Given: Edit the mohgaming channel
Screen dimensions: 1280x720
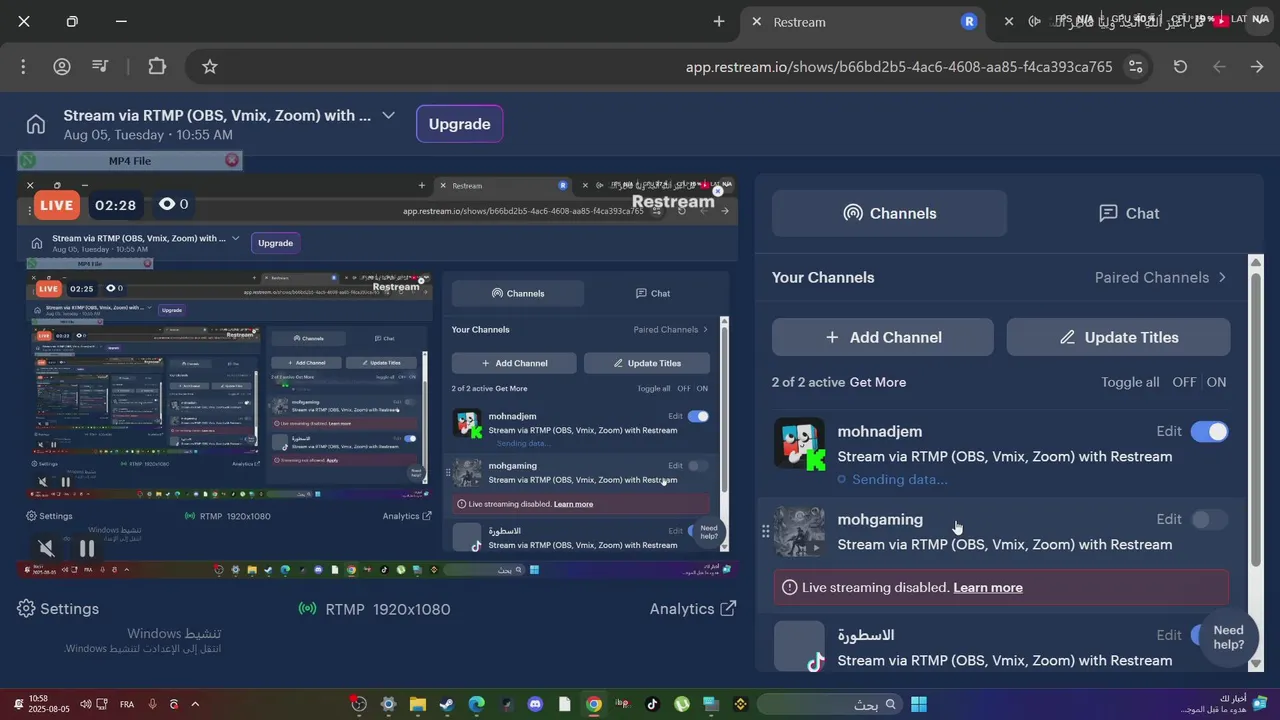Looking at the screenshot, I should (1169, 519).
